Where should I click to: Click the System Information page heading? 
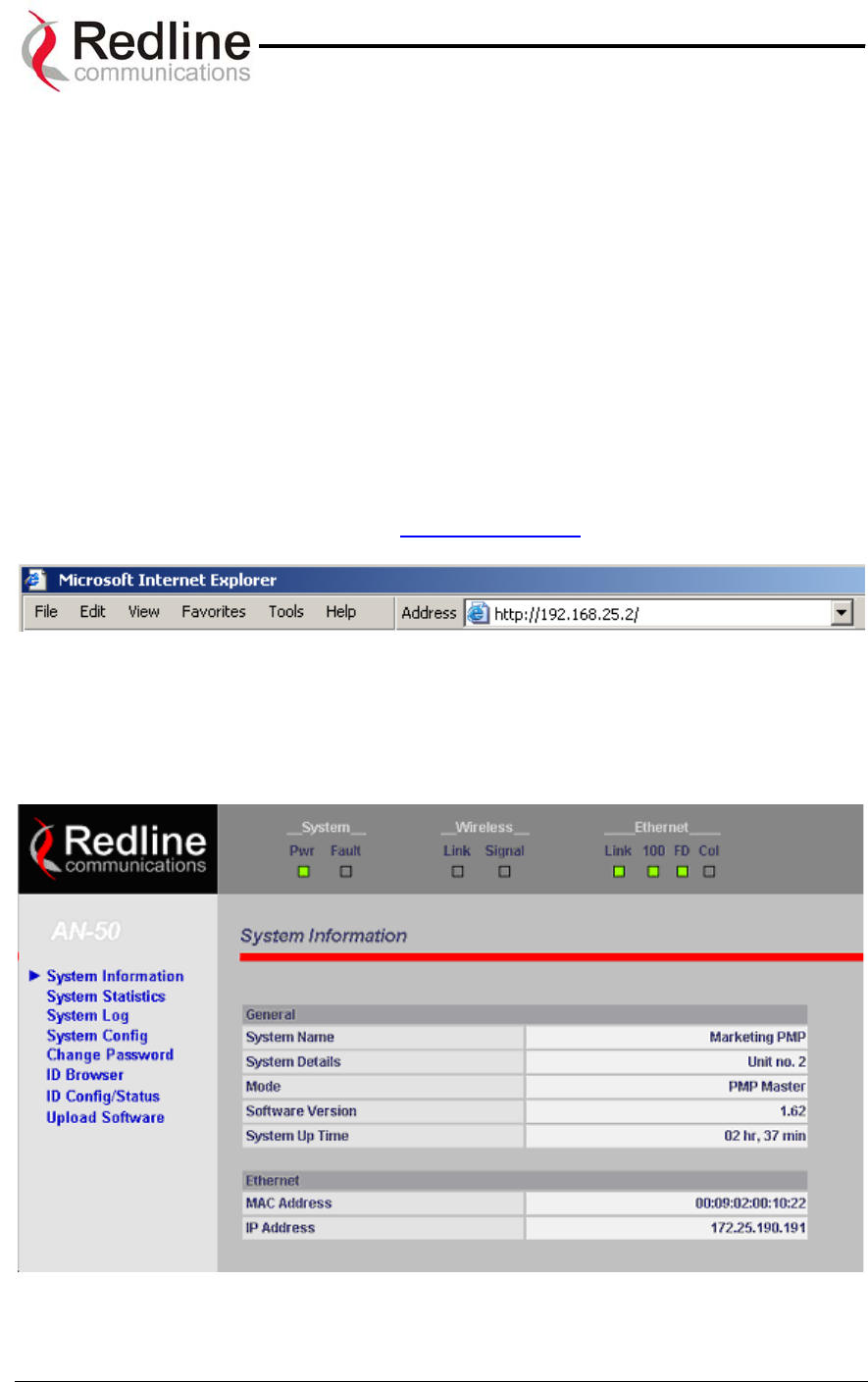tap(324, 936)
